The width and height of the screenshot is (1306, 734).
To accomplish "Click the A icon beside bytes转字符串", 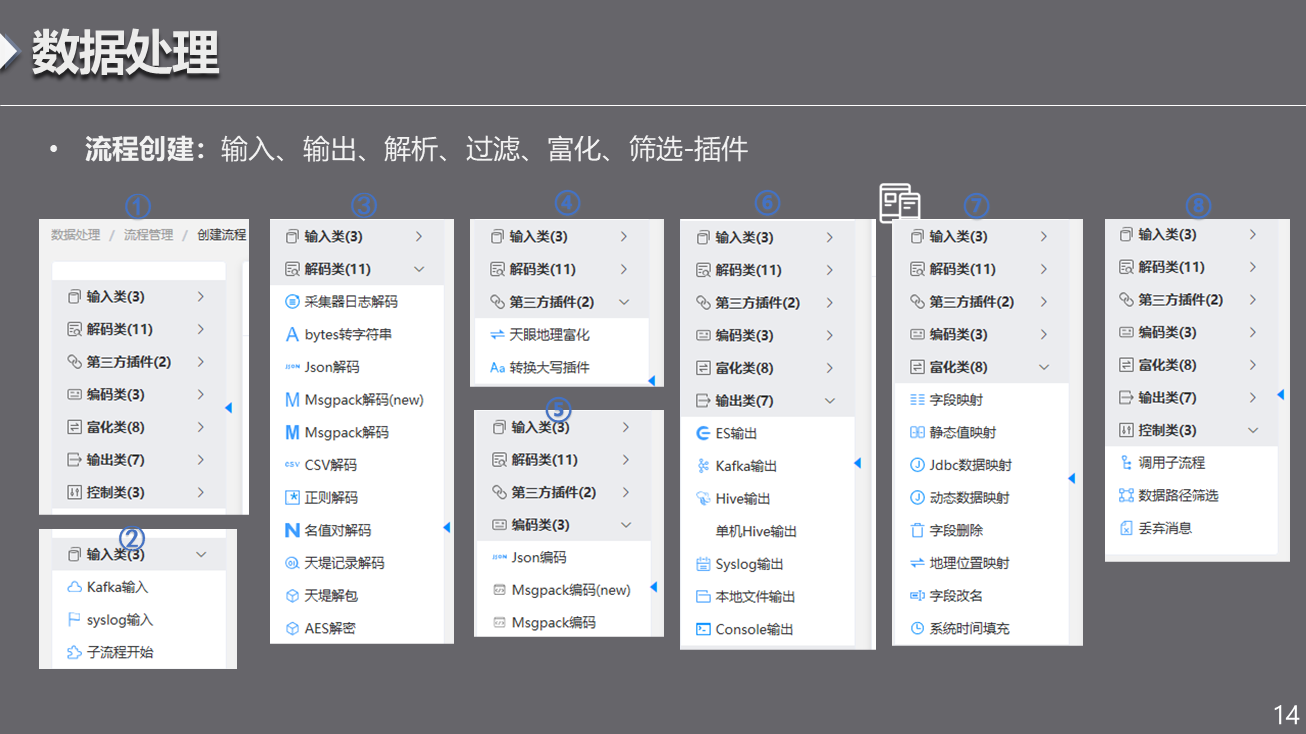I will (292, 334).
